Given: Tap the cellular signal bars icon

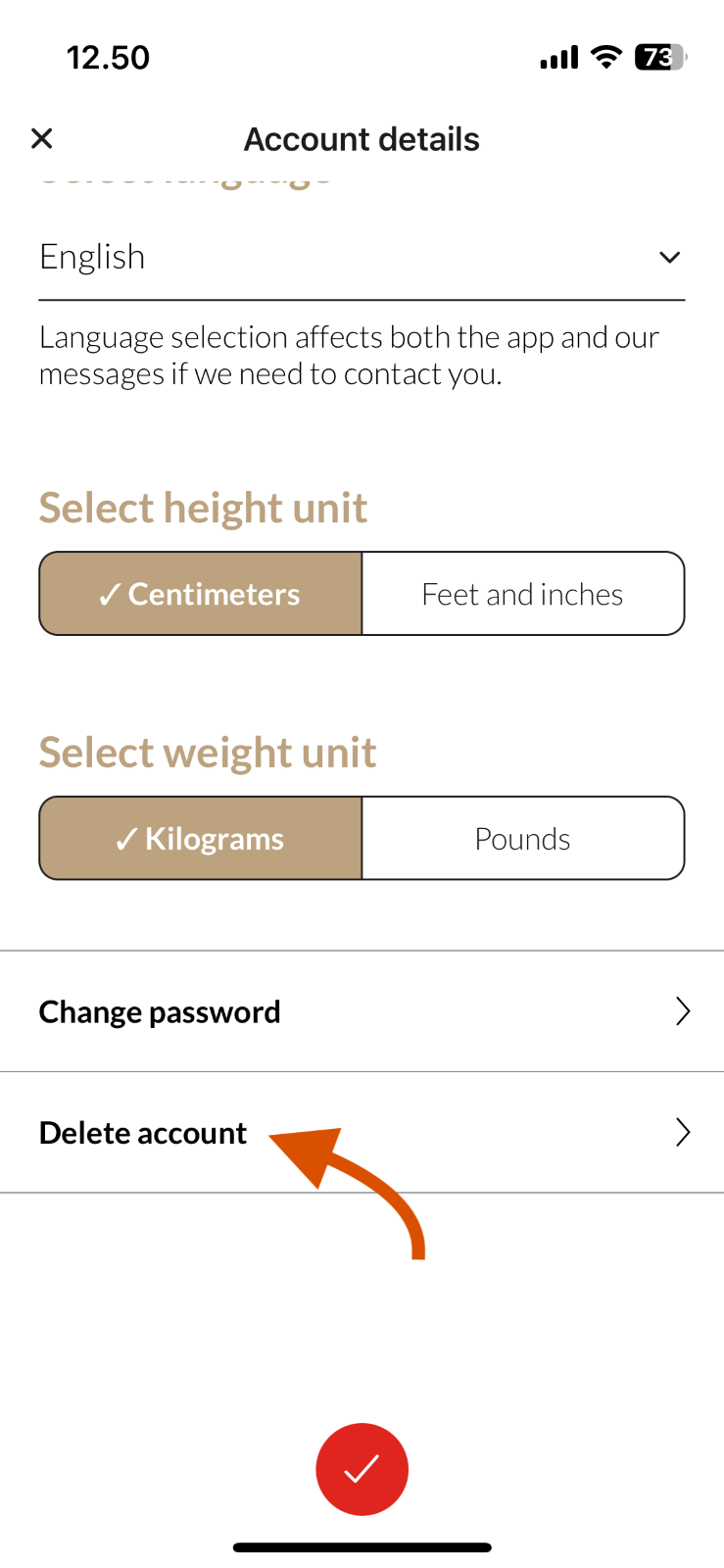Looking at the screenshot, I should (559, 58).
